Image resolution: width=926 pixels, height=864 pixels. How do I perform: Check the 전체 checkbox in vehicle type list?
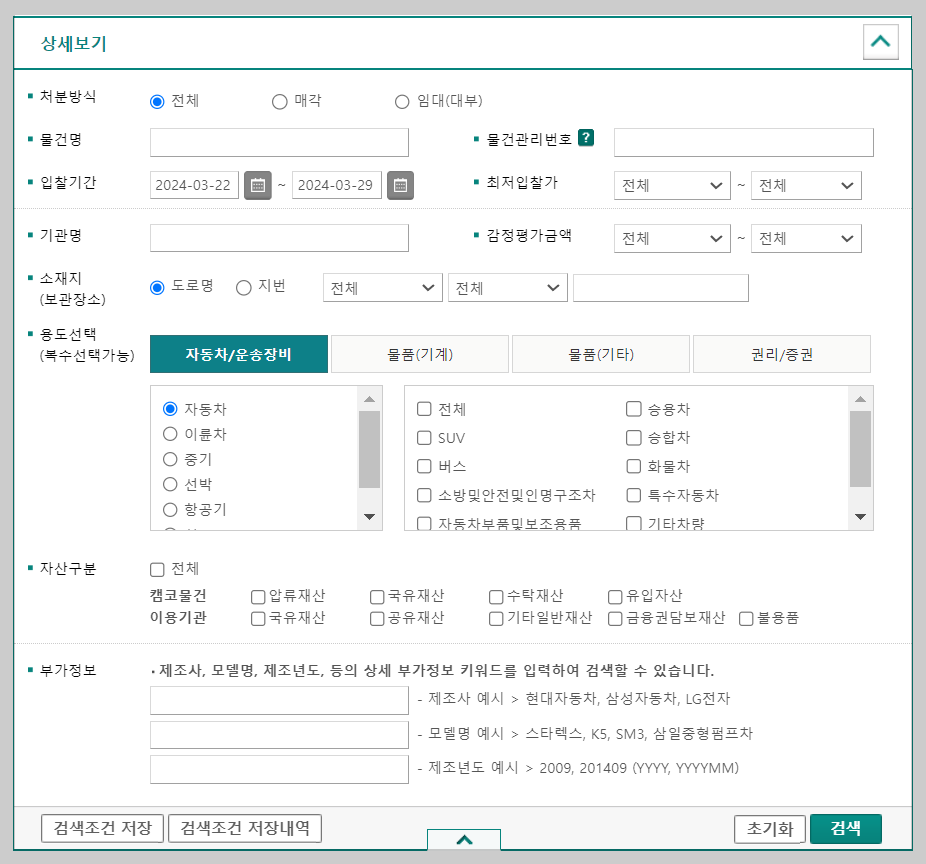pos(424,410)
